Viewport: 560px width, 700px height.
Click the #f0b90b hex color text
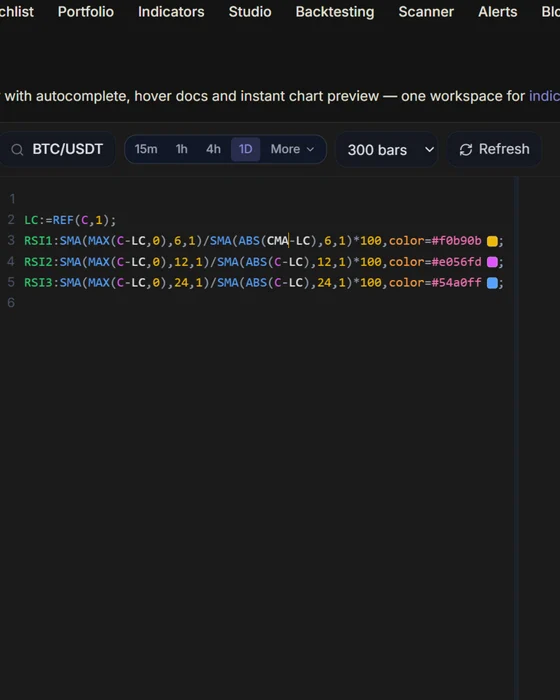tap(456, 241)
